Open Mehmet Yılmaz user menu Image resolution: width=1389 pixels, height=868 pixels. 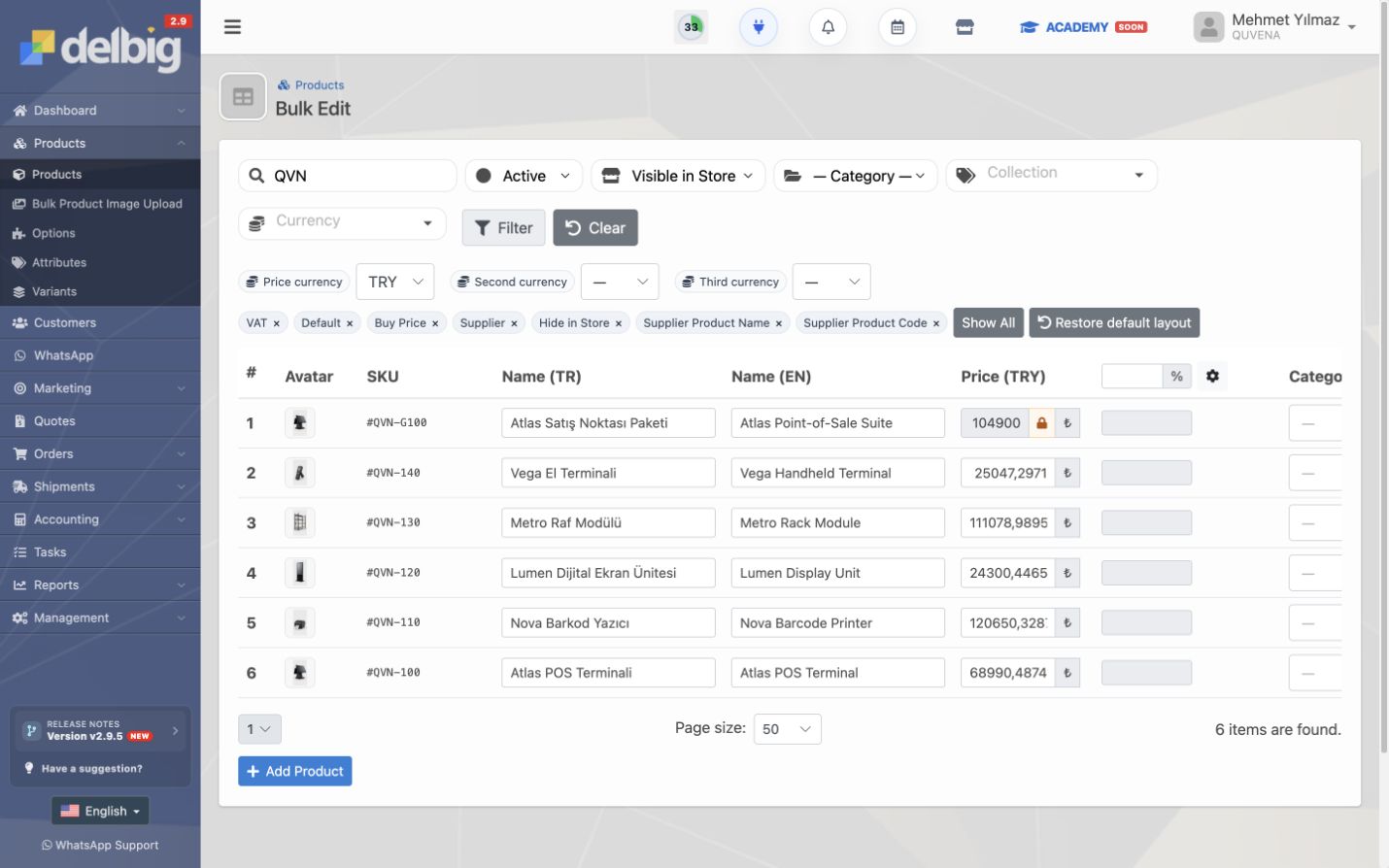1274,26
